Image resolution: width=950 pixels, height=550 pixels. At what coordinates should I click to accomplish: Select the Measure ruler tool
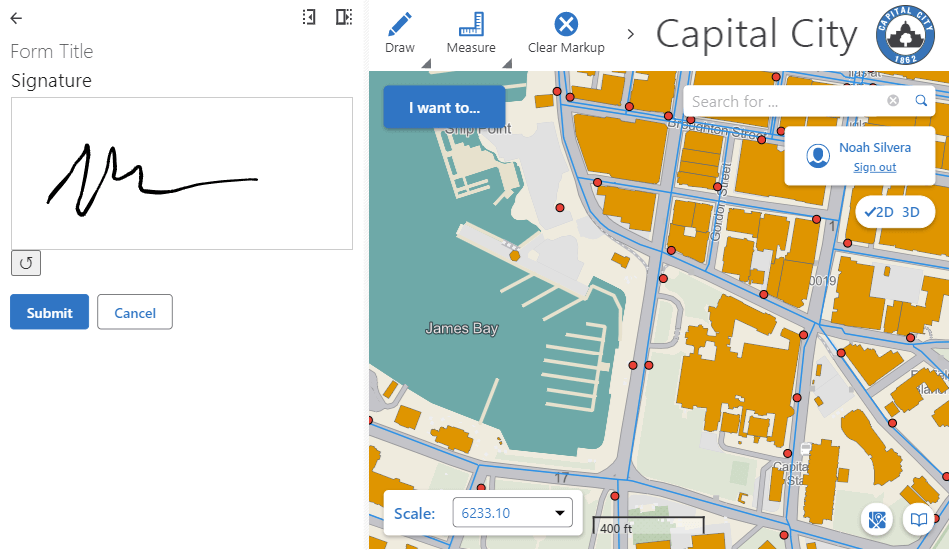pyautogui.click(x=471, y=25)
